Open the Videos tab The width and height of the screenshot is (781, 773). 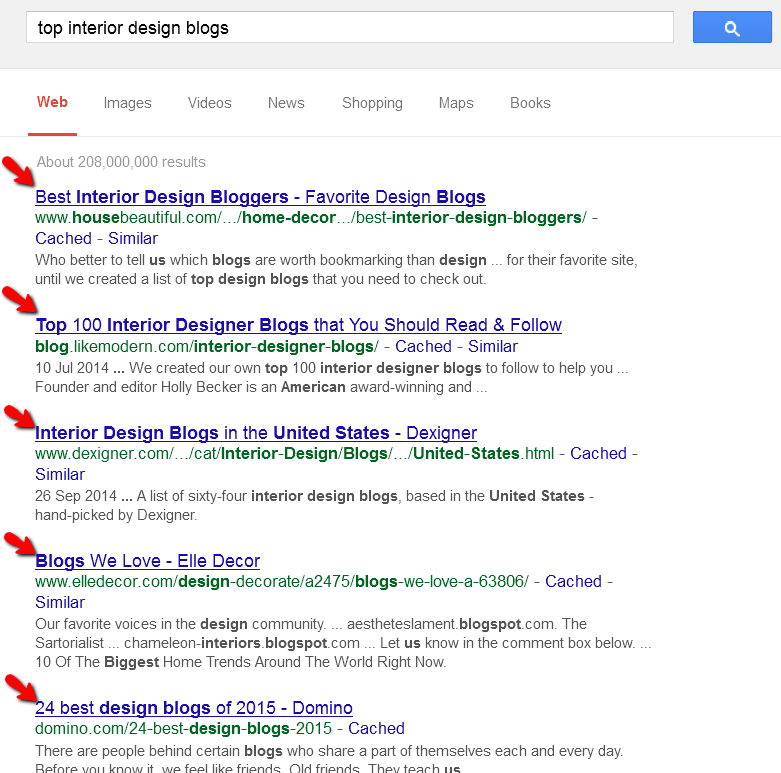[x=210, y=103]
